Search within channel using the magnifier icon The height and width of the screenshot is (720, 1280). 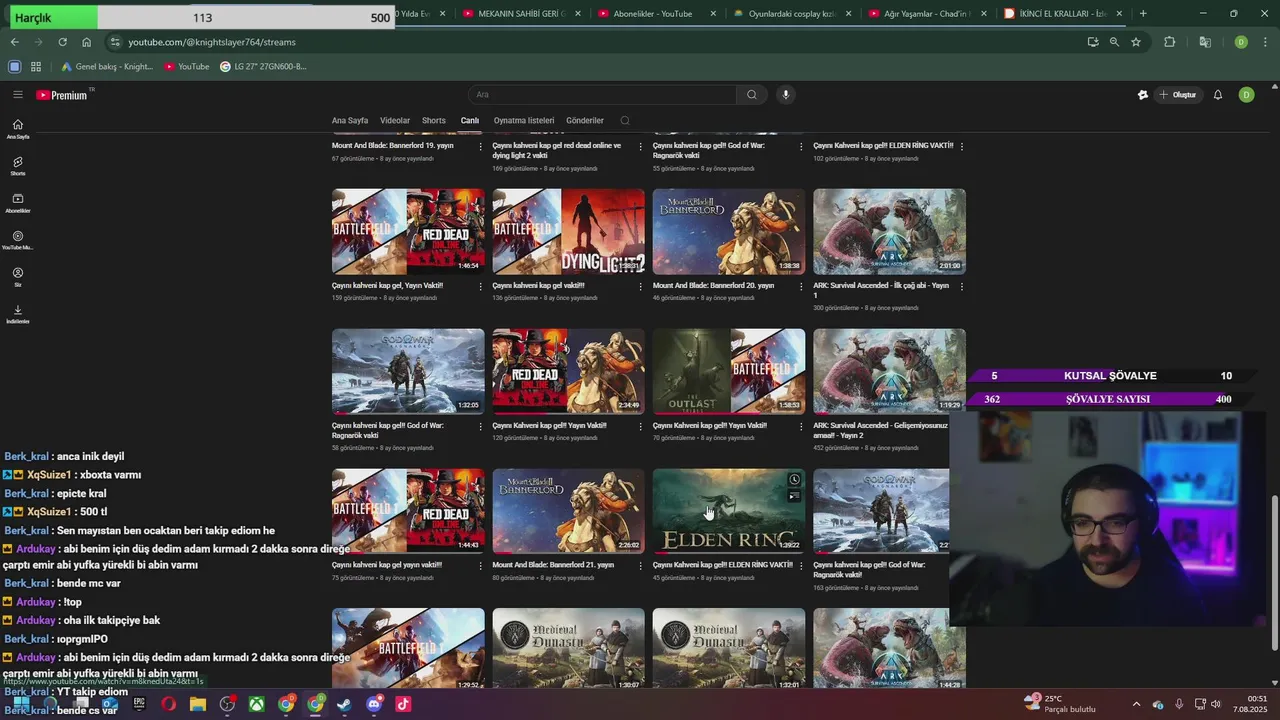click(625, 121)
